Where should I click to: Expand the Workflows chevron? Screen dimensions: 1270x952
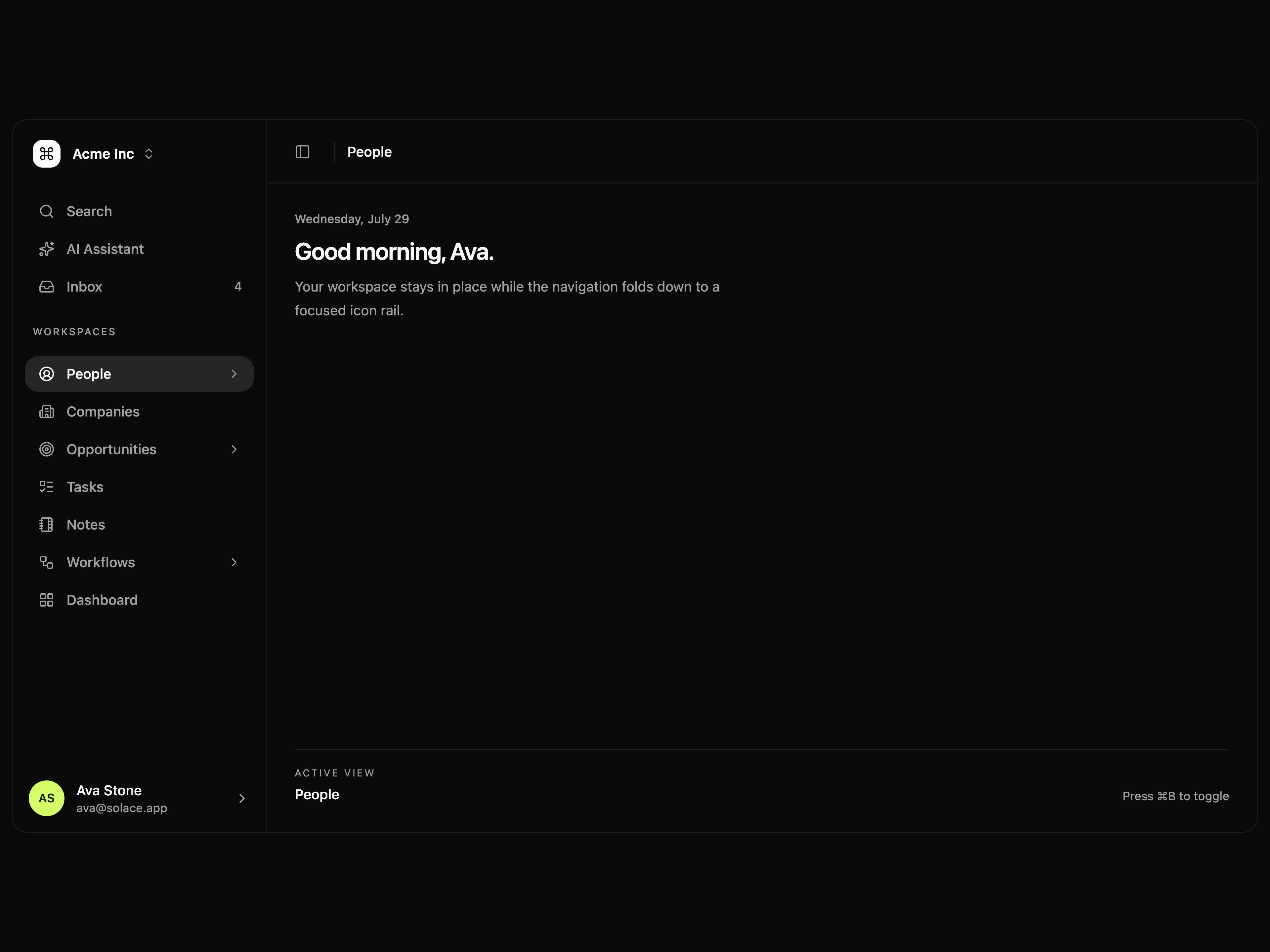coord(234,562)
